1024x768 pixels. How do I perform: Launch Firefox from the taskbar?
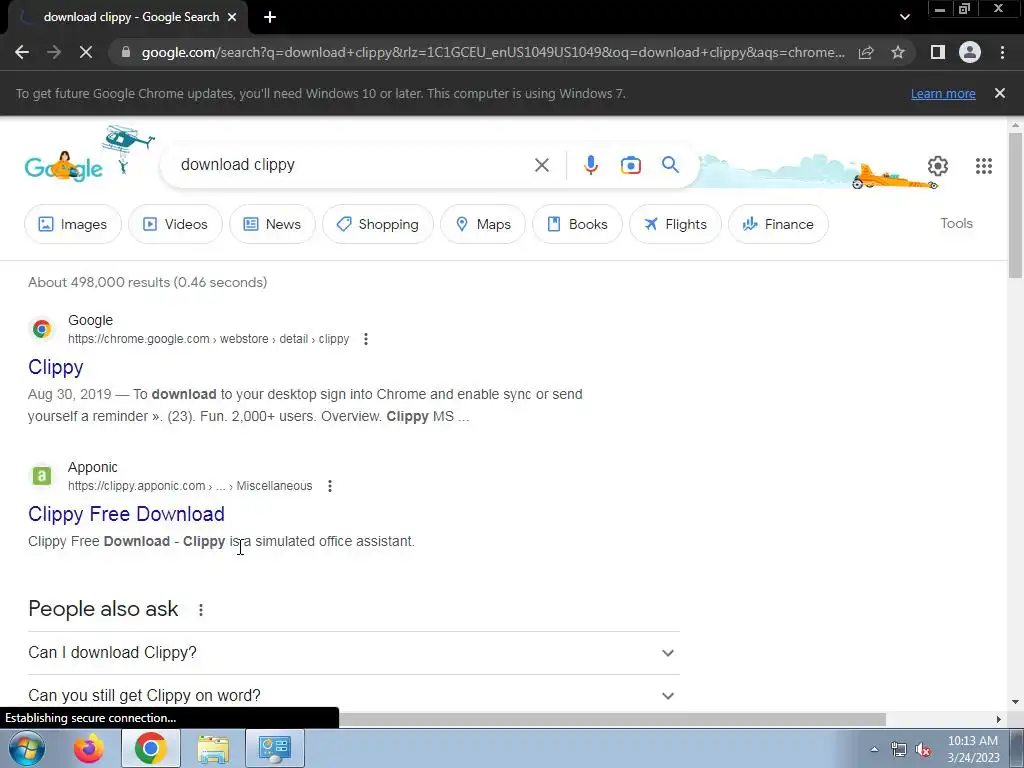pos(89,748)
